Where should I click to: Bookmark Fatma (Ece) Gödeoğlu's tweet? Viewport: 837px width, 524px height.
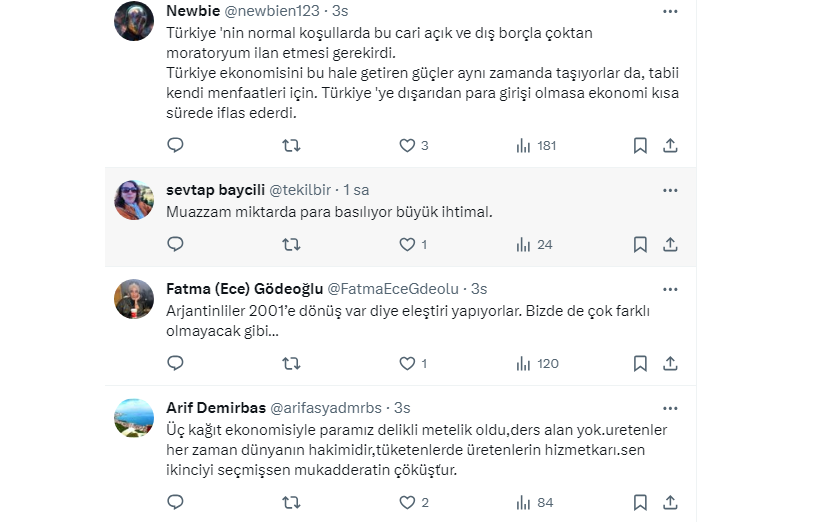640,364
